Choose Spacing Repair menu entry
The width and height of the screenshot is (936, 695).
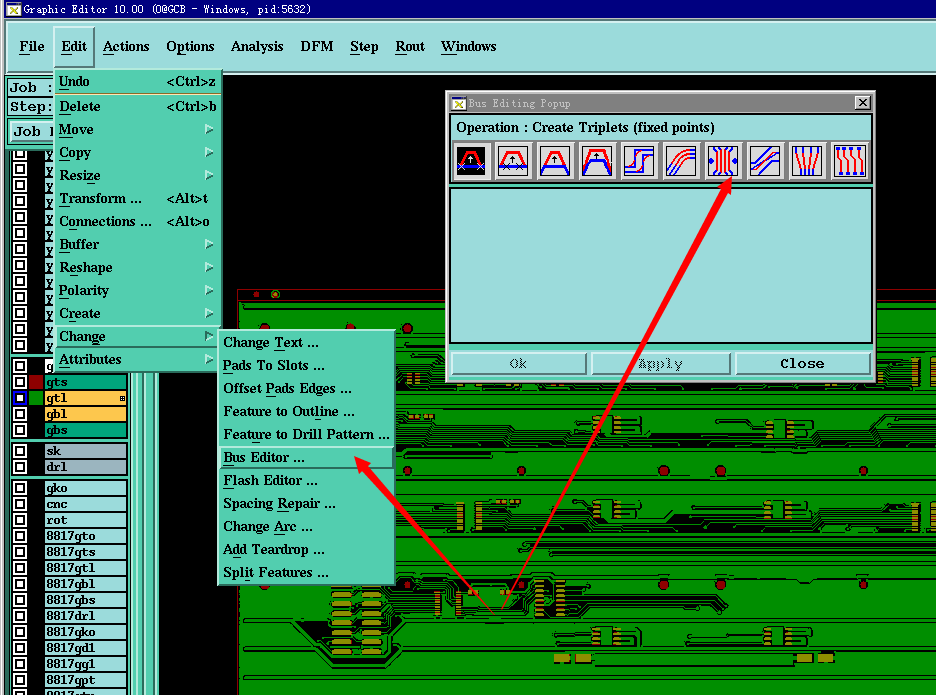(306, 504)
